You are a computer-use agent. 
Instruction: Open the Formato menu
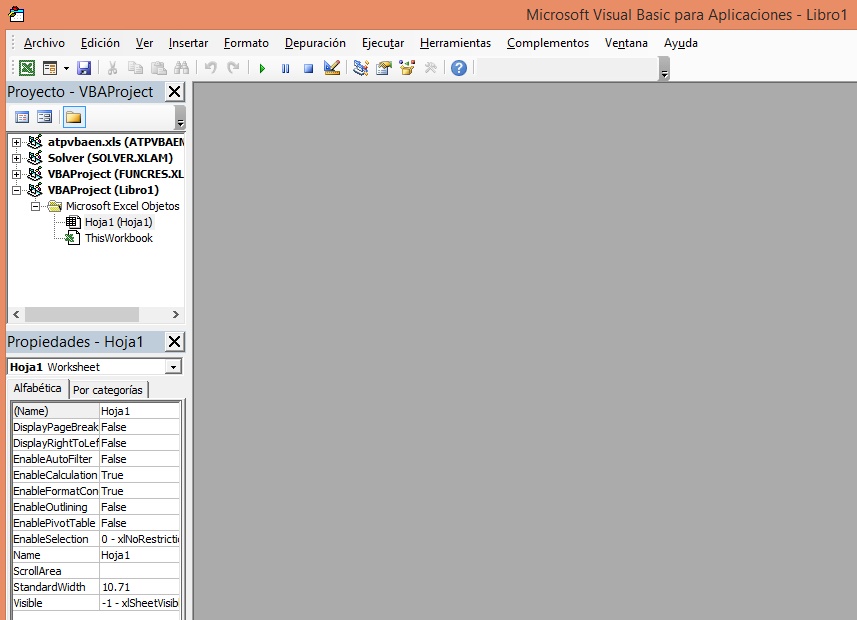tap(246, 43)
